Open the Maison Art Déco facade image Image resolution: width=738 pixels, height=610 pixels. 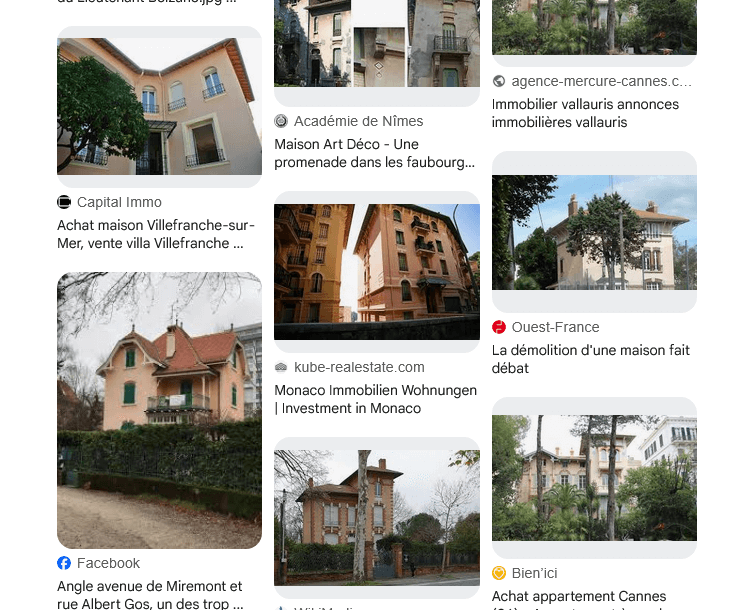(377, 43)
